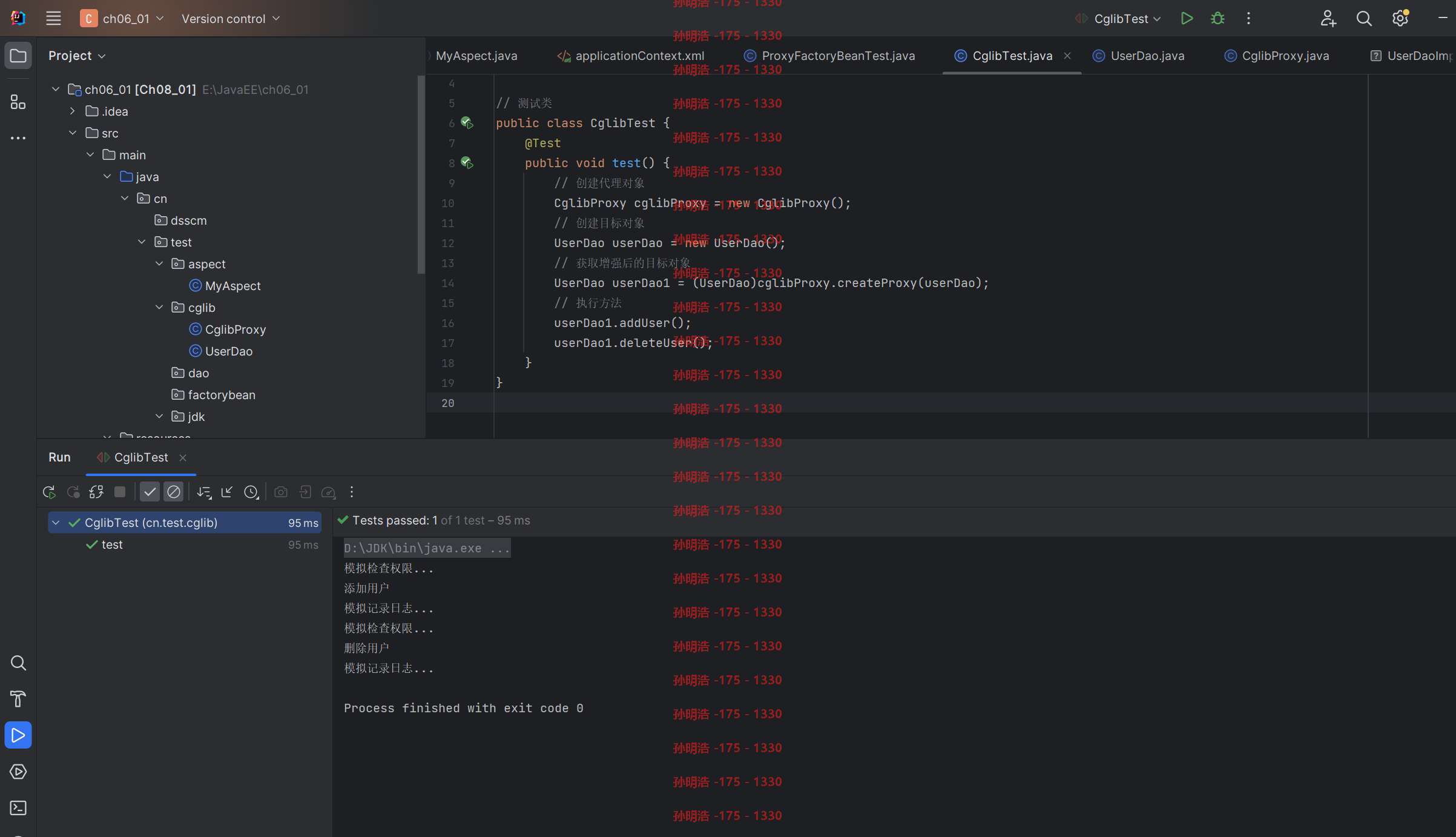Collapse all test results icon
This screenshot has height=837, width=1456.
[x=227, y=492]
